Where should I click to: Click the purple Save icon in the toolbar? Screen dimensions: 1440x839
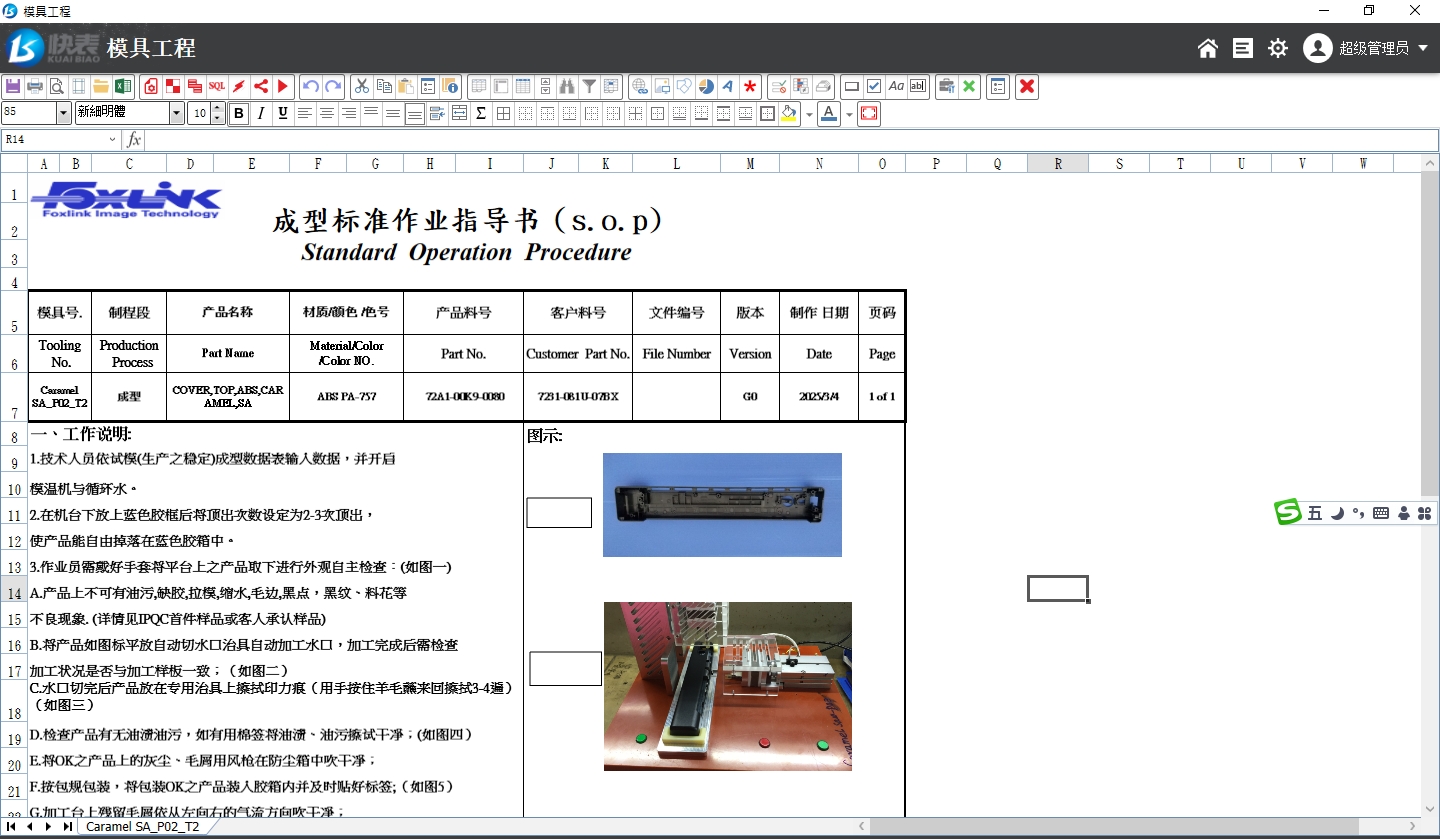[x=13, y=86]
